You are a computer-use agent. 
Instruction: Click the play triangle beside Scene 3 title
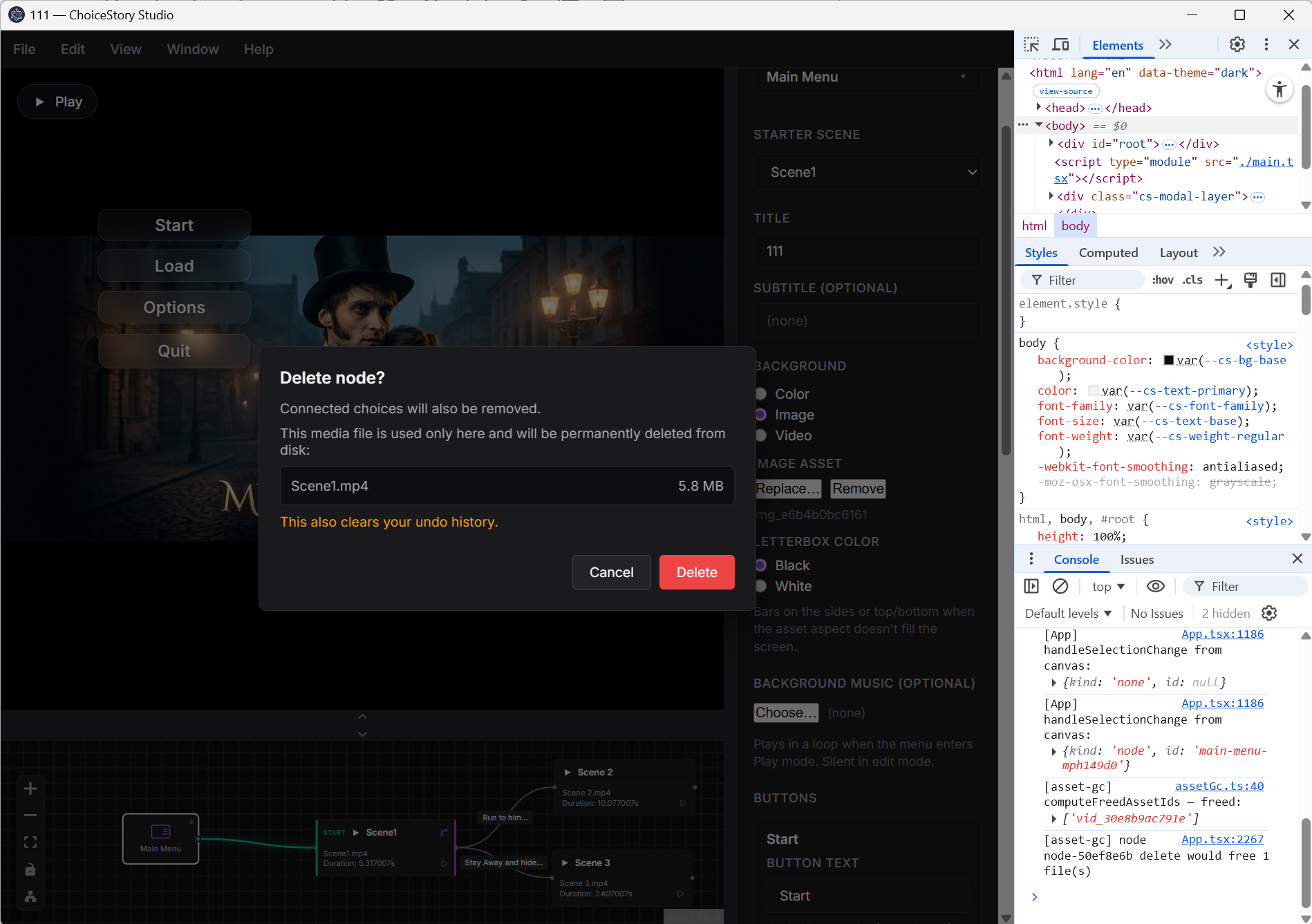pos(565,862)
